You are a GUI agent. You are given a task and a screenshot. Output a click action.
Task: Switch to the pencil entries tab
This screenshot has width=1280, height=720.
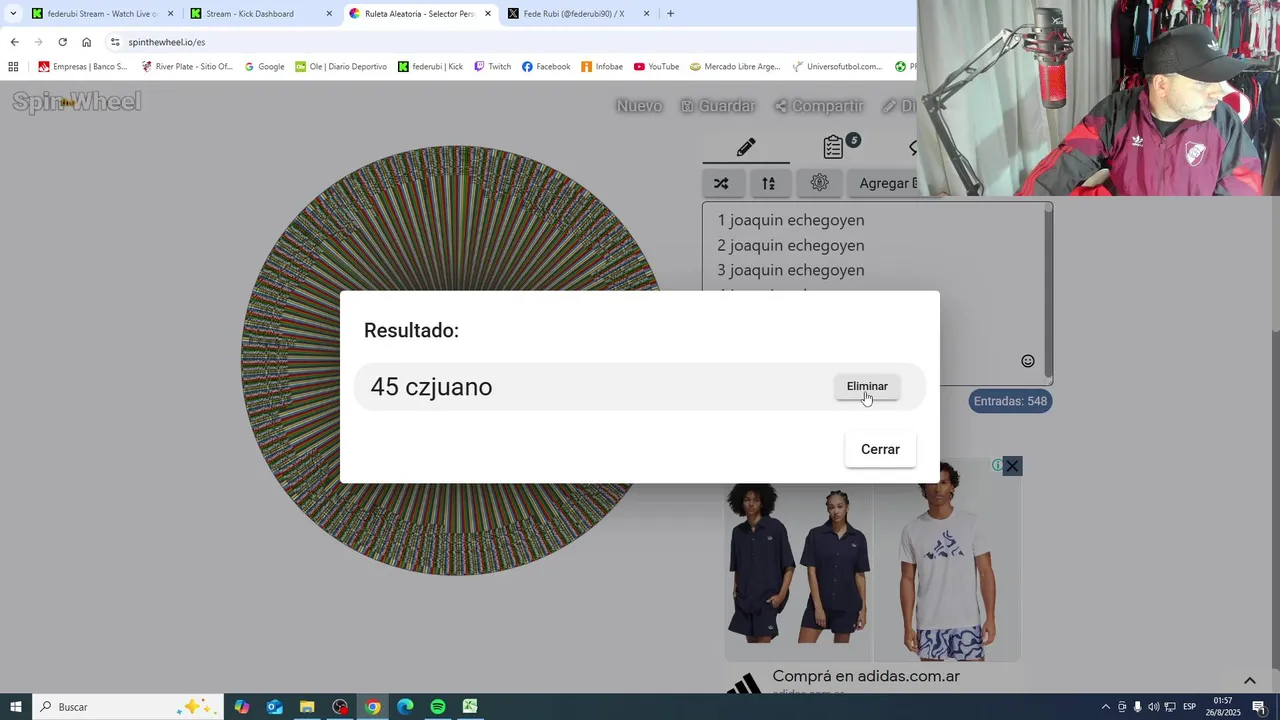pyautogui.click(x=746, y=147)
